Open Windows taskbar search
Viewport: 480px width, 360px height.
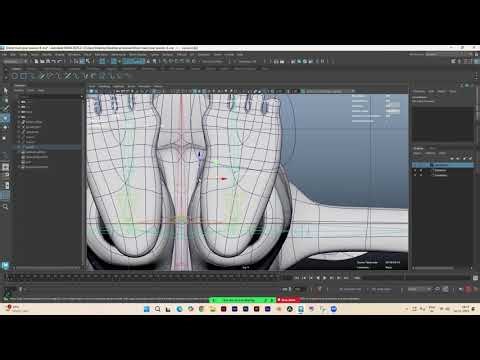coord(157,309)
